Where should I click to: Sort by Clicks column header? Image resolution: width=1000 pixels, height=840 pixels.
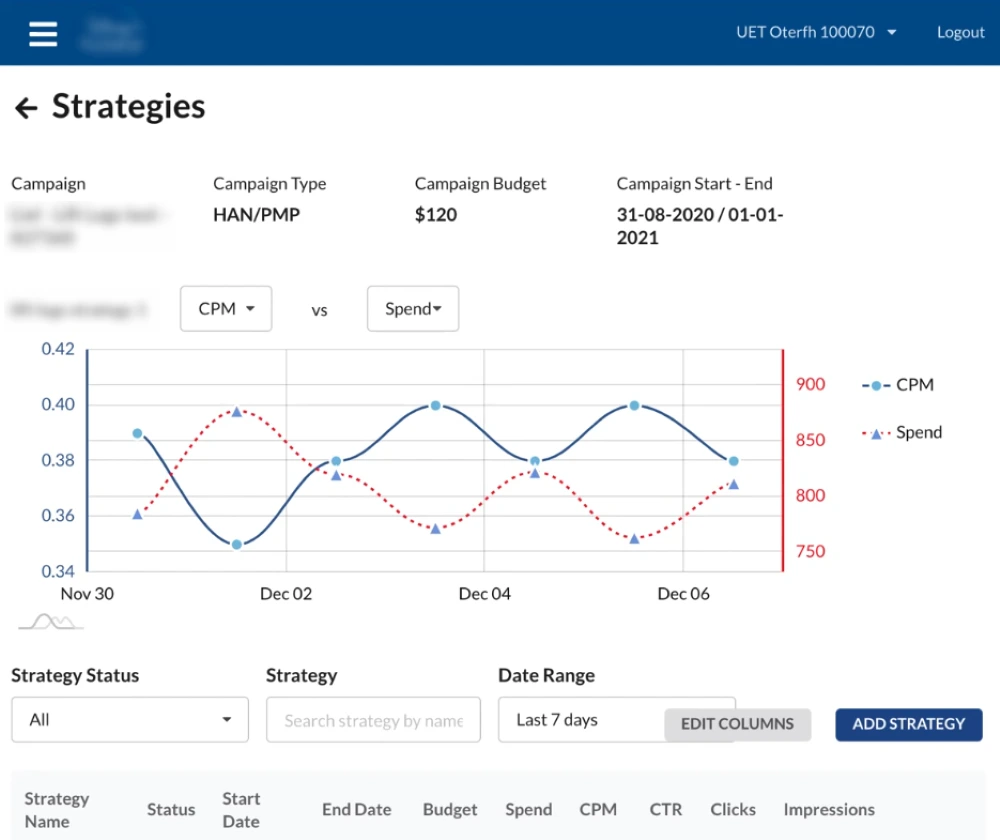click(x=733, y=809)
